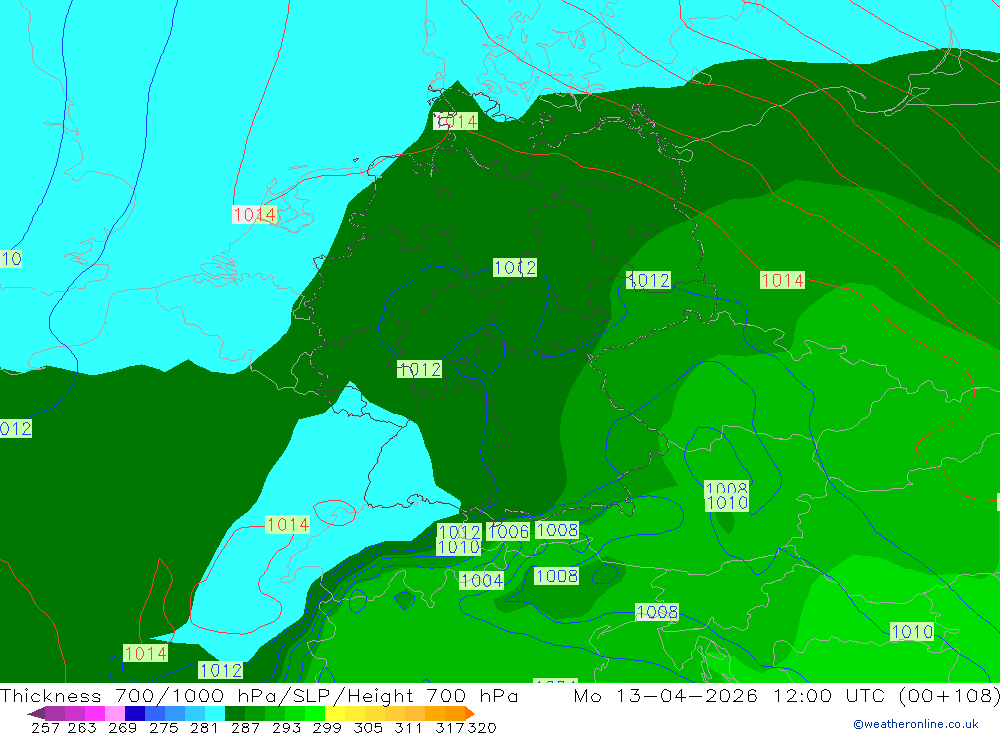1000x733 pixels.
Task: Pick the darkest green legend swatch
Action: coord(235,713)
